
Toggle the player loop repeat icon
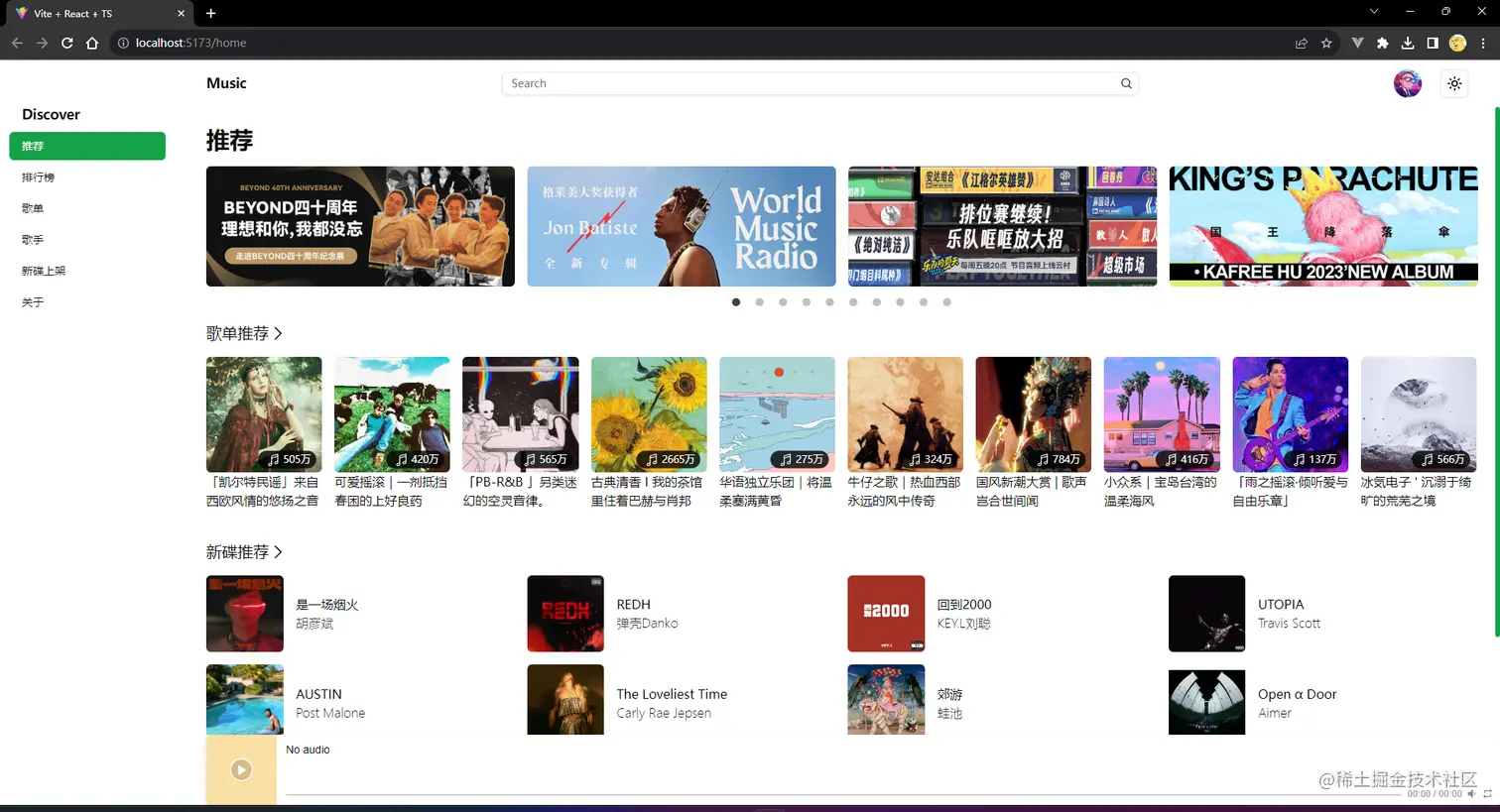pyautogui.click(x=1487, y=794)
